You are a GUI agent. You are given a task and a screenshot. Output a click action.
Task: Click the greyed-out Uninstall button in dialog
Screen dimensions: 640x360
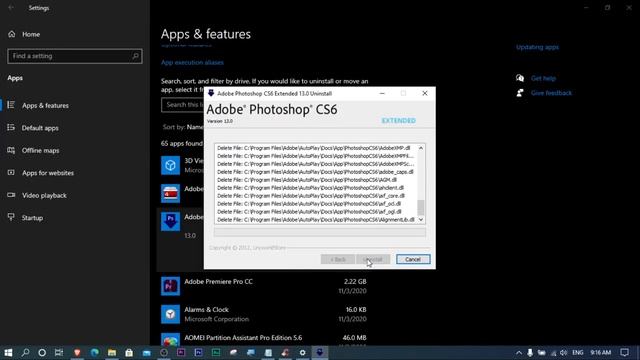pos(373,259)
